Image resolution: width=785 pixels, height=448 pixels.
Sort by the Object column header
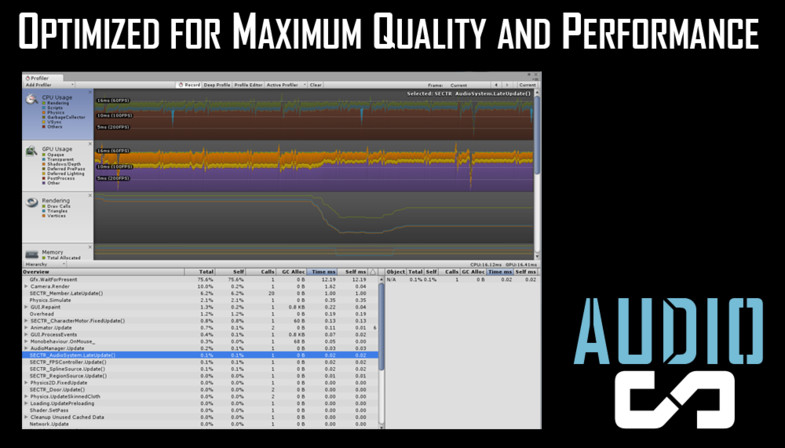[x=396, y=272]
